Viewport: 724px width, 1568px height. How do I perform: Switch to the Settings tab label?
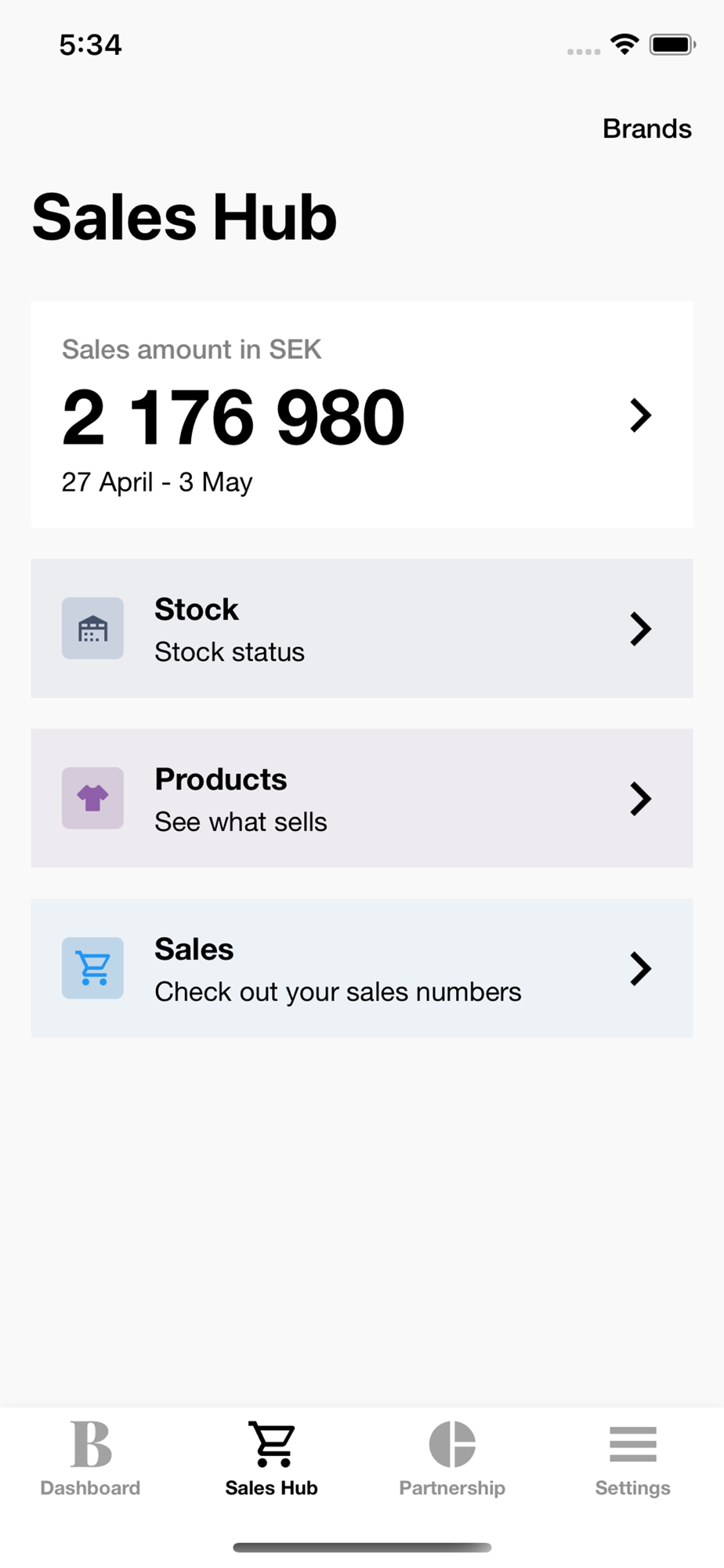[x=632, y=1488]
